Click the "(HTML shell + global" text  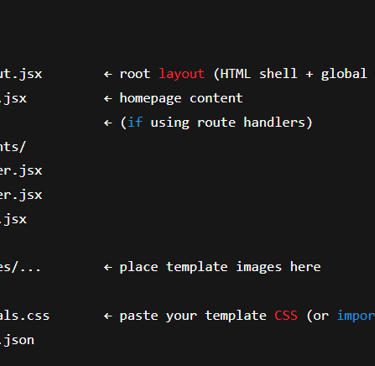[x=290, y=74]
